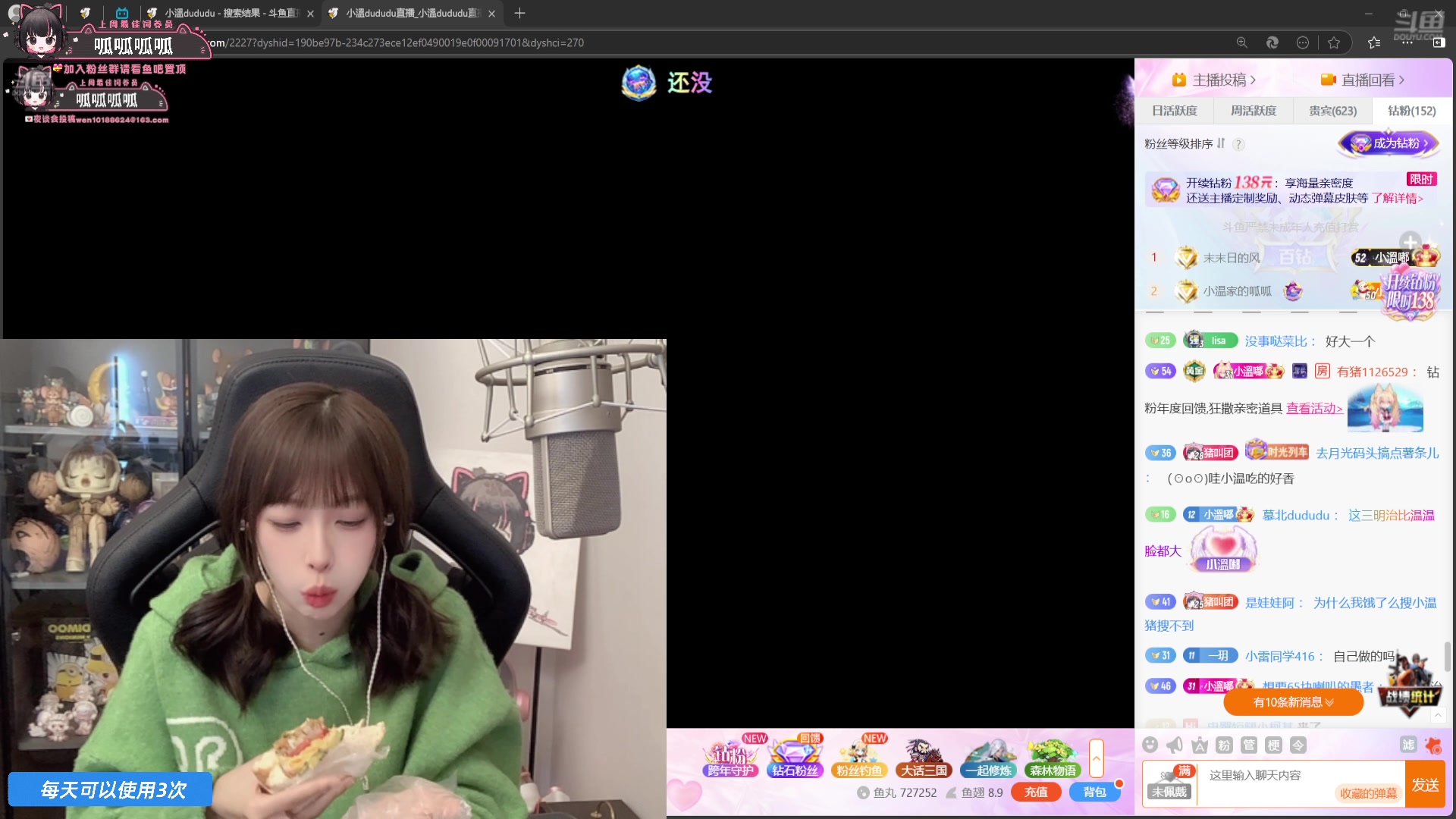The width and height of the screenshot is (1456, 819).
Task: Focus the 这里输入聊天内容 chat input
Action: click(x=1300, y=775)
